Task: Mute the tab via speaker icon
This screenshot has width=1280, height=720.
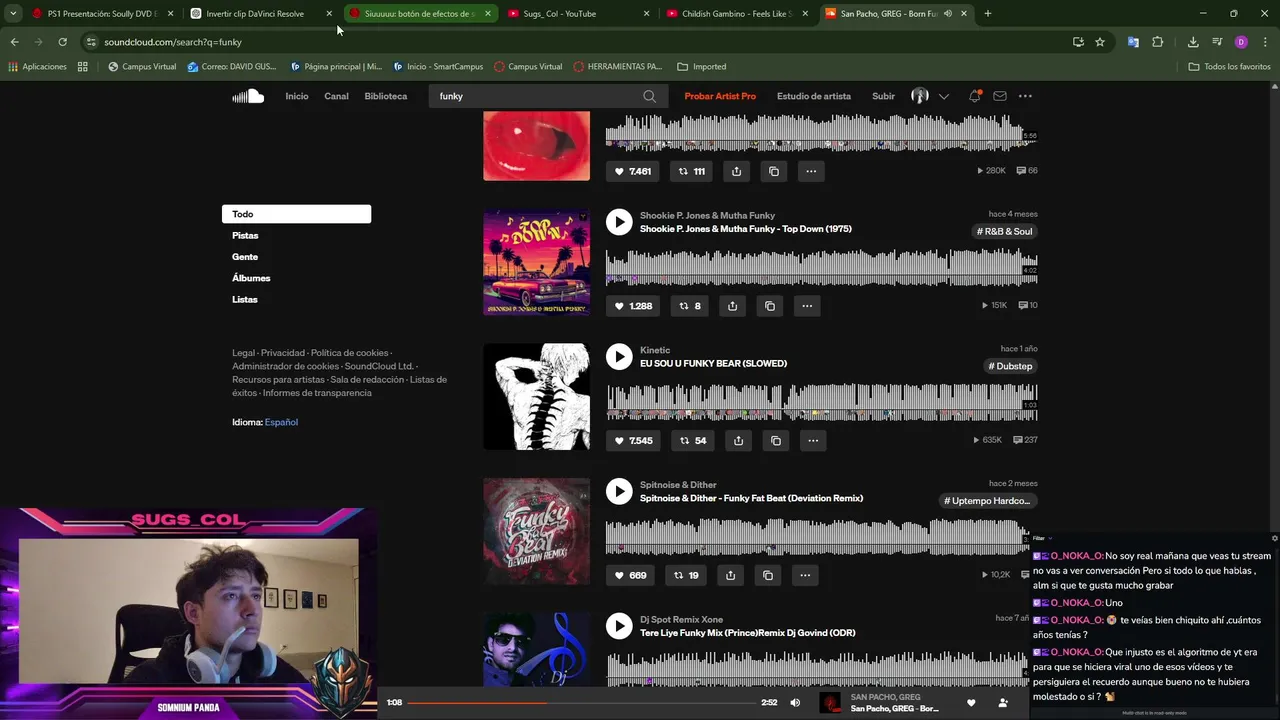Action: [948, 14]
